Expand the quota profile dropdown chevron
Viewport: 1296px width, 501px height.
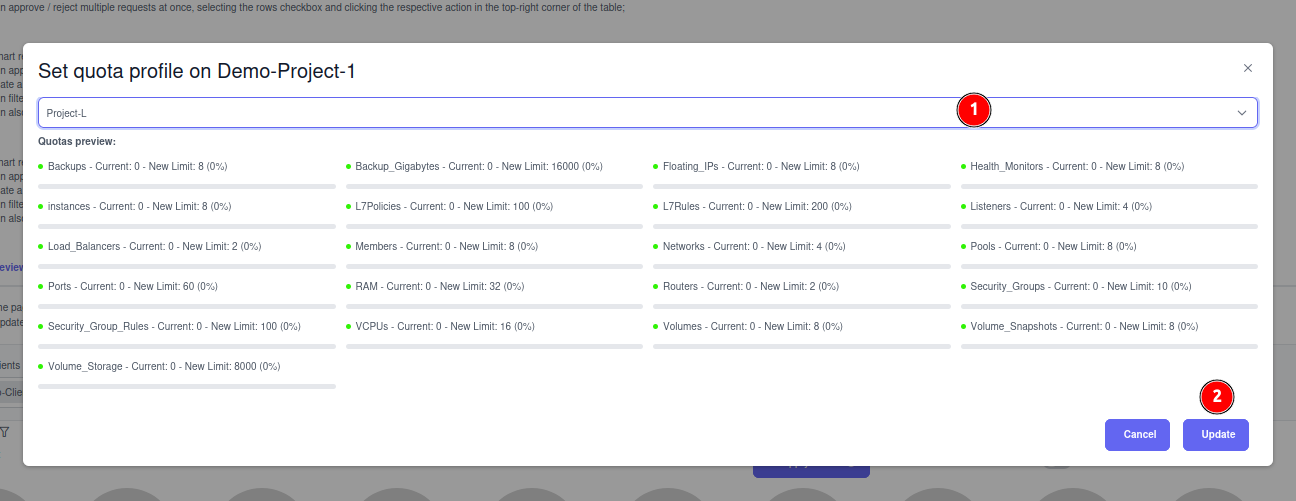tap(1242, 113)
